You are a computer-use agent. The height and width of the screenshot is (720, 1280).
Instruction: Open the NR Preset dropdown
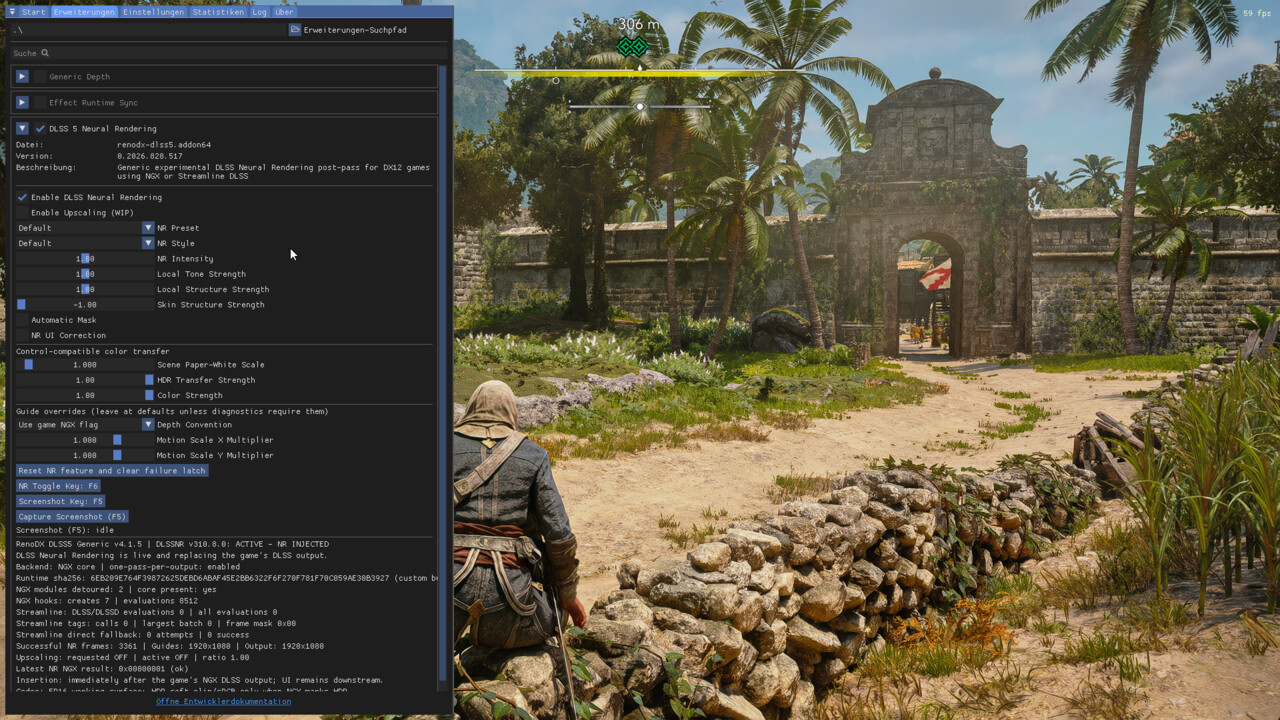pos(85,228)
